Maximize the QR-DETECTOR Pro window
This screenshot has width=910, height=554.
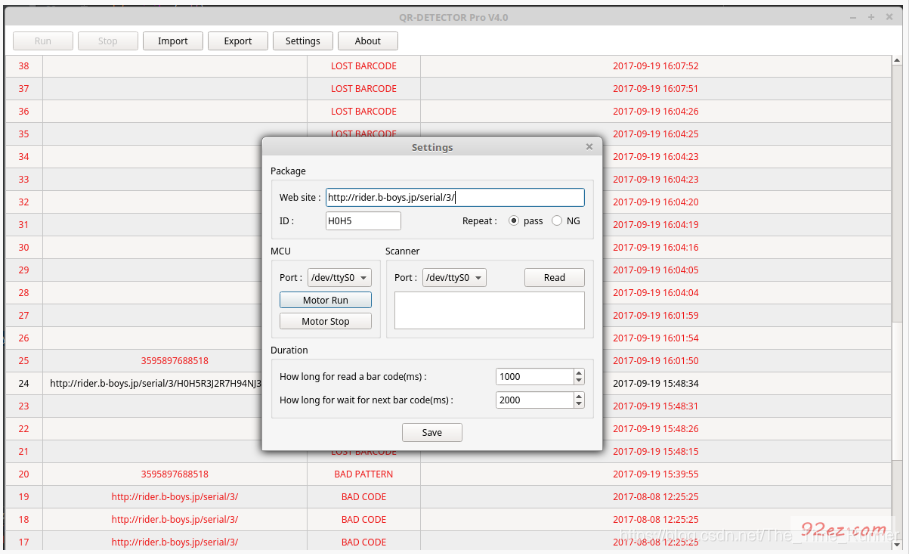tap(871, 17)
